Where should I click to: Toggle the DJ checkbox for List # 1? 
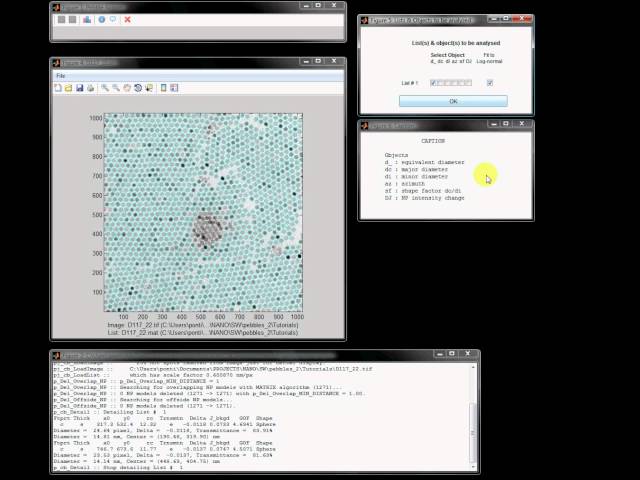click(468, 83)
